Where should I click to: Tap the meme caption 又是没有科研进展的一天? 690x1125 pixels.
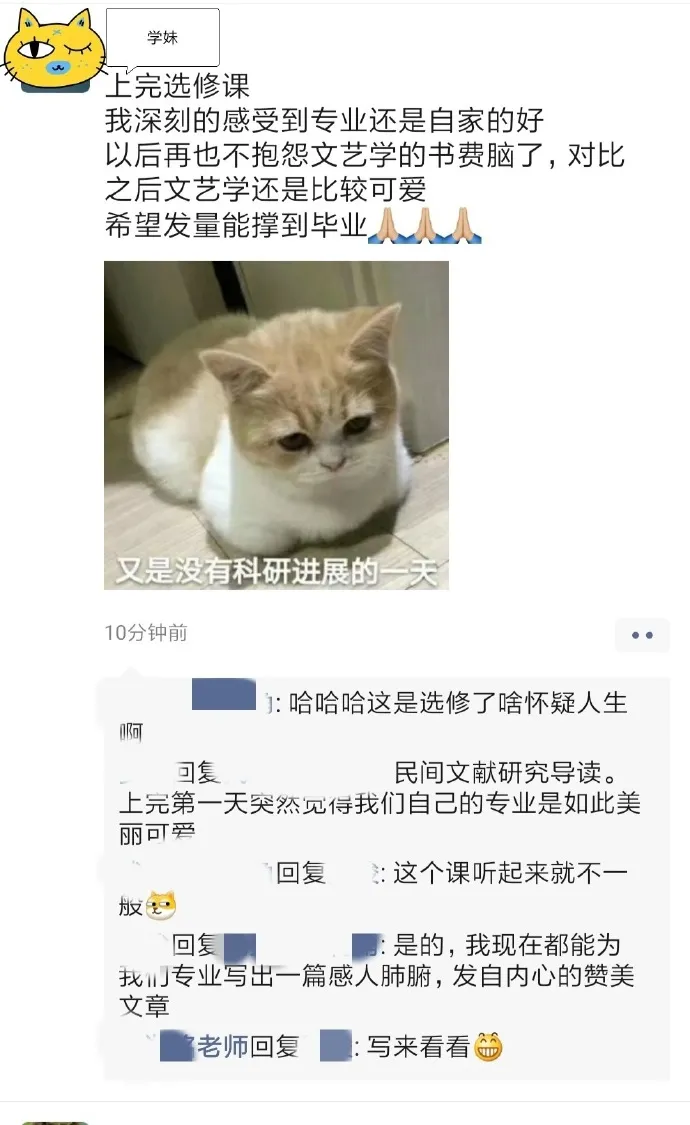click(x=276, y=571)
